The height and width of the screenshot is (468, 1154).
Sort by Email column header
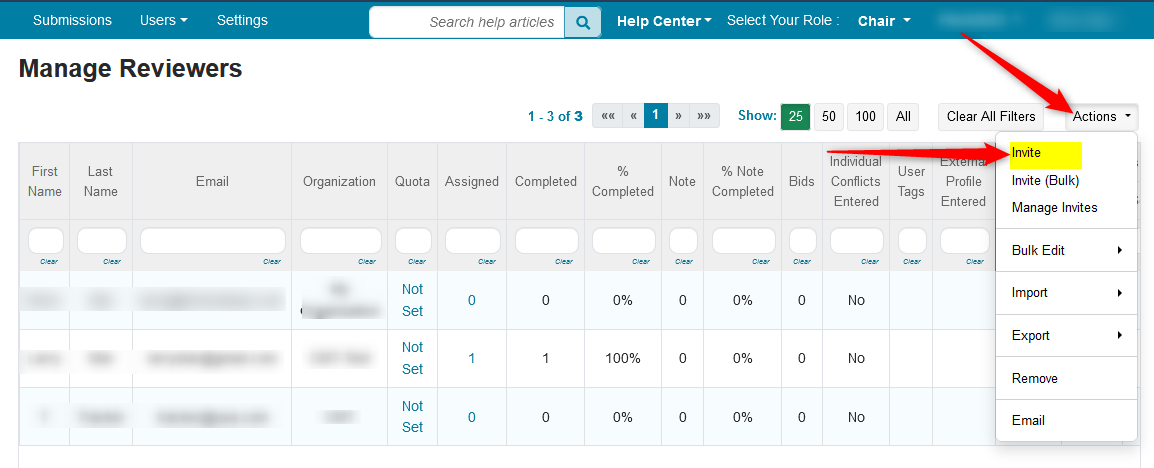pos(212,181)
